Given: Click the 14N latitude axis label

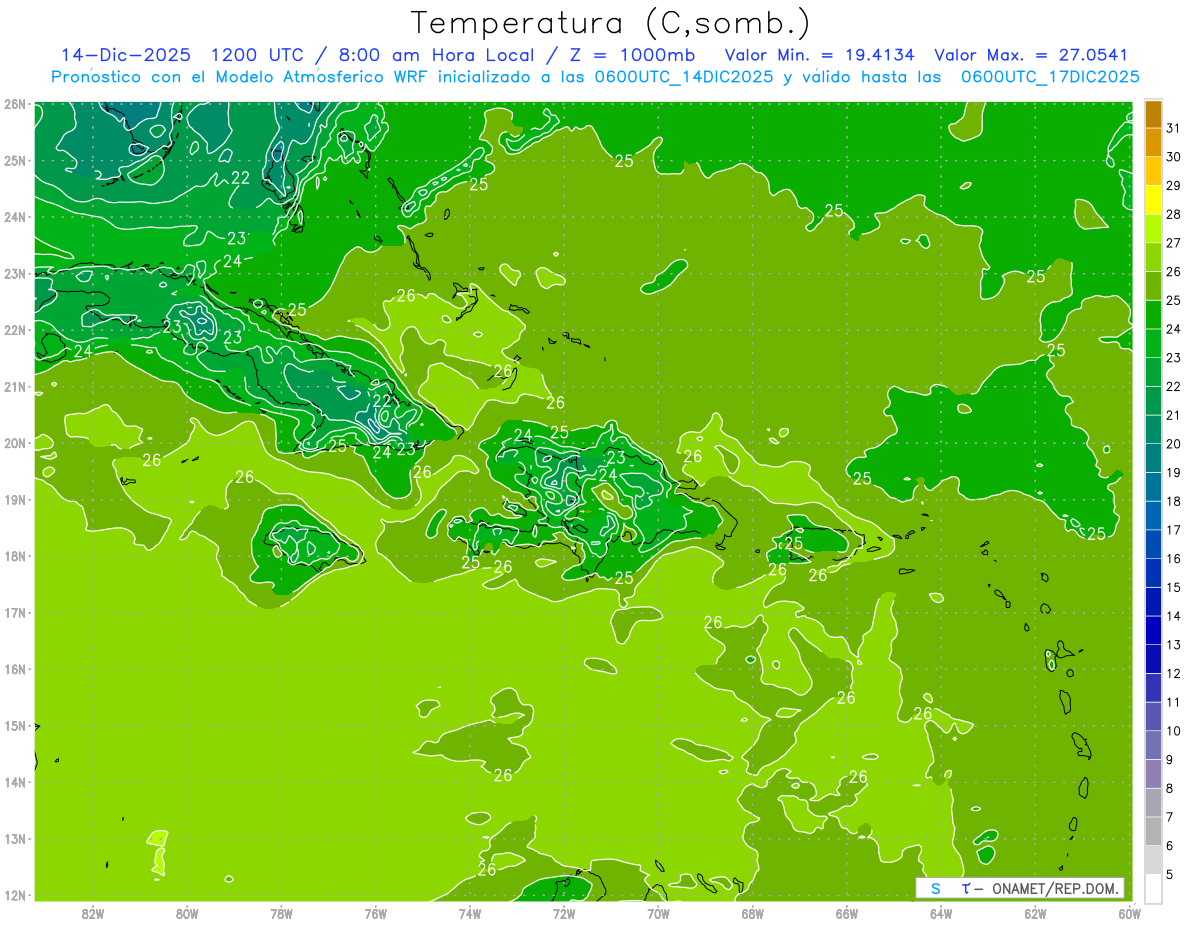Looking at the screenshot, I should 15,782.
